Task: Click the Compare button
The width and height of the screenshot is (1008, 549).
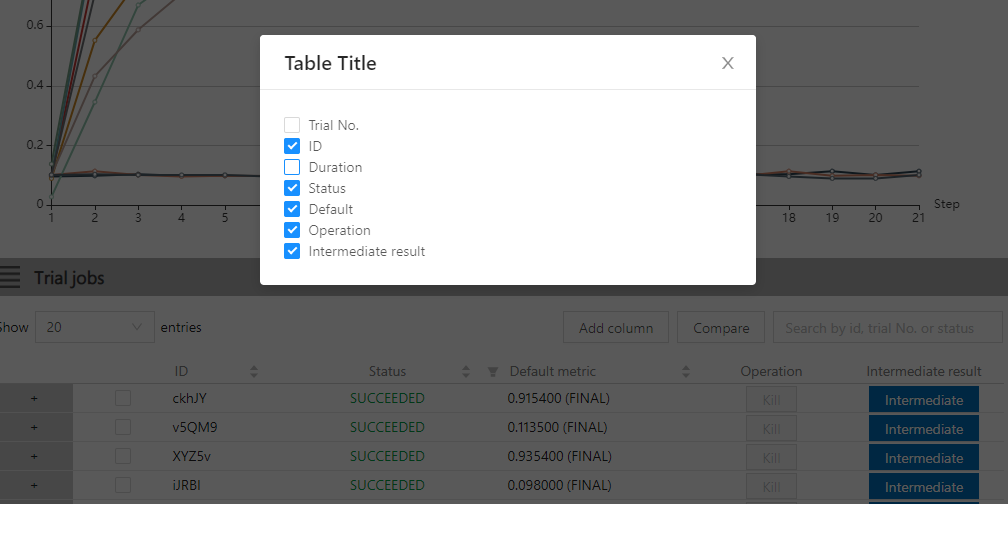Action: (721, 328)
